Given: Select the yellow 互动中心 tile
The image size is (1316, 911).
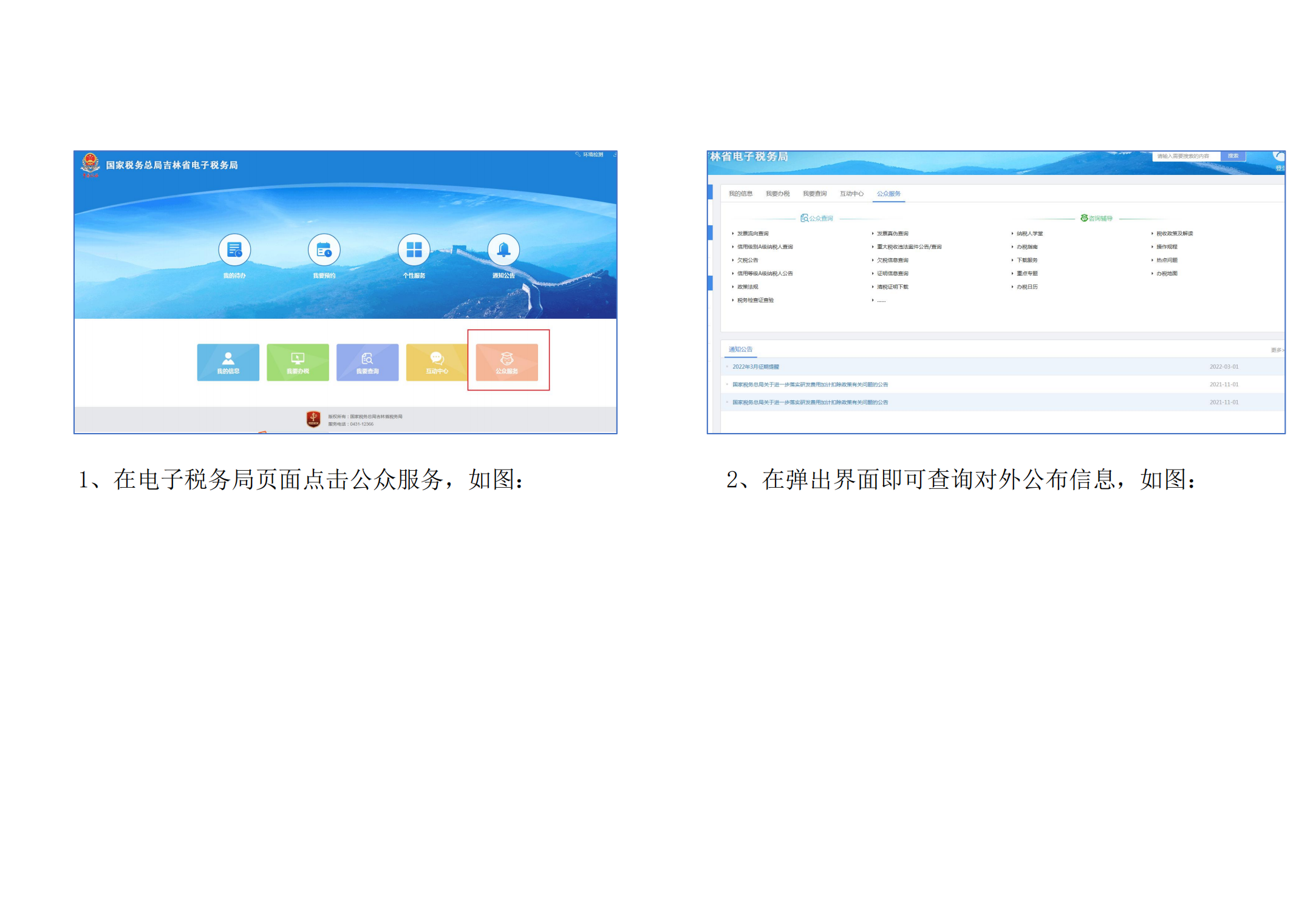Looking at the screenshot, I should (437, 362).
